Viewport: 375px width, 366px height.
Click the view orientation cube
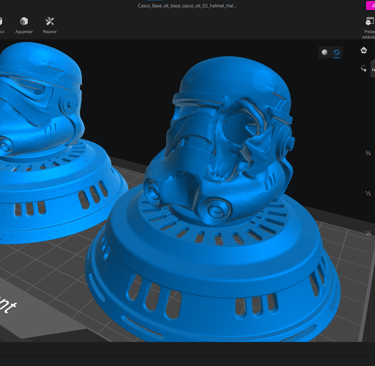[373, 69]
